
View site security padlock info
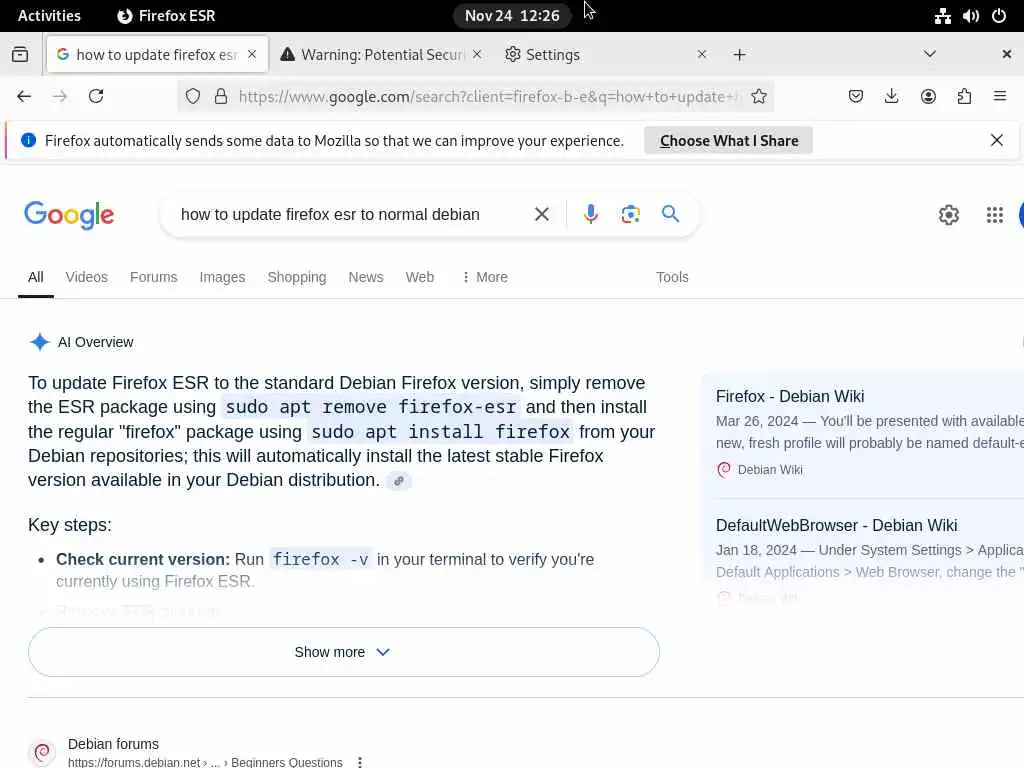coord(221,97)
